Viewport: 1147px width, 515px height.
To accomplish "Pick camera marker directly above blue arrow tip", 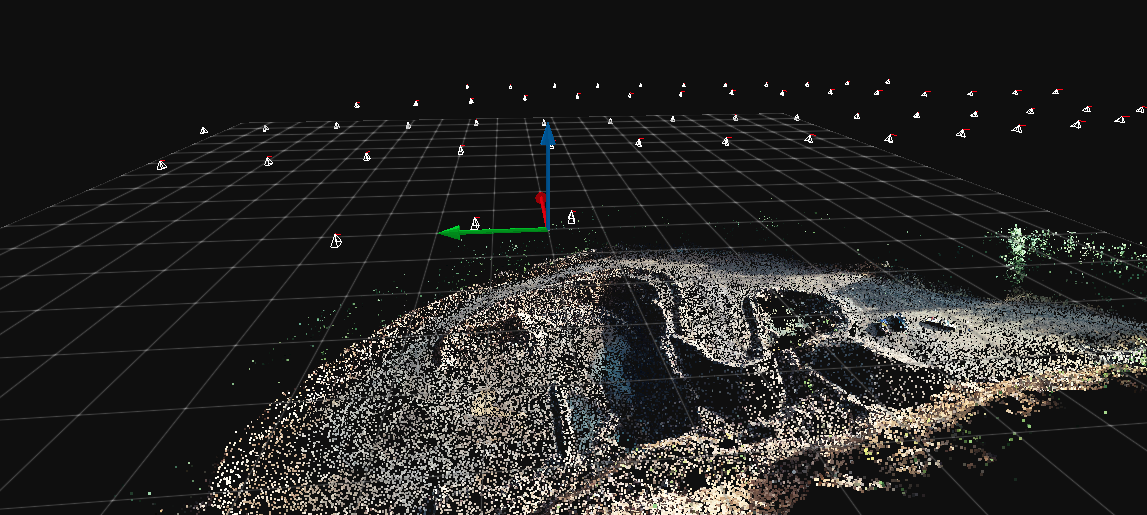I will tap(544, 123).
